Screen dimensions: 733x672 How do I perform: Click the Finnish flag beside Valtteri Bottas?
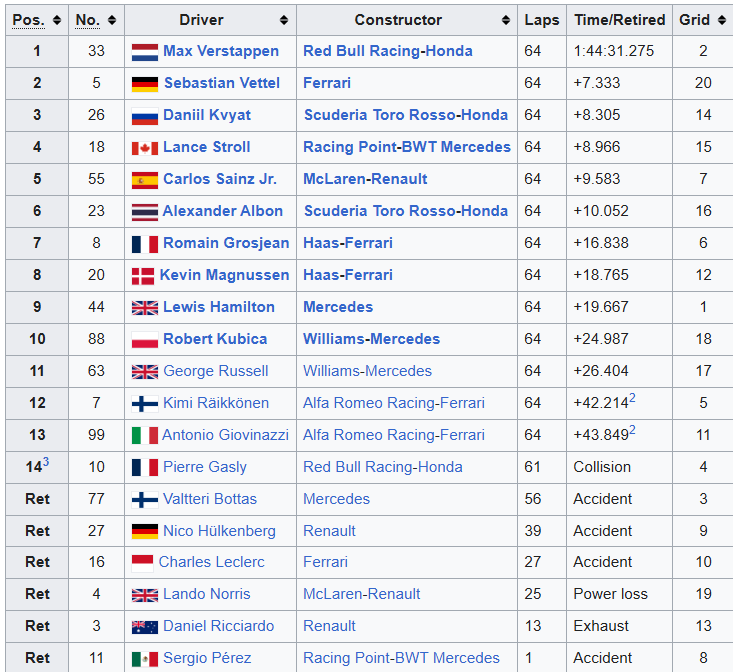[145, 500]
